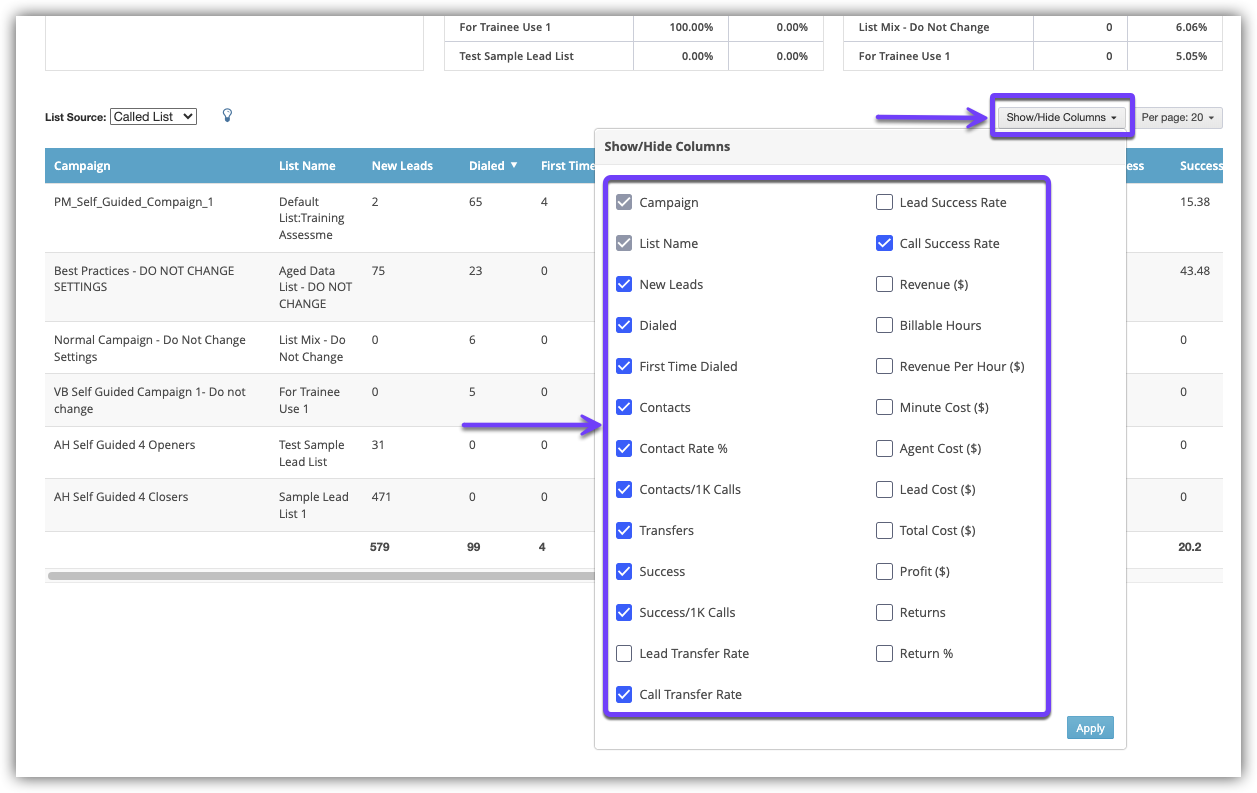Select PM_Self_Guided_Compaign_1 campaign cell
Viewport: 1257px width, 793px height.
pyautogui.click(x=134, y=202)
